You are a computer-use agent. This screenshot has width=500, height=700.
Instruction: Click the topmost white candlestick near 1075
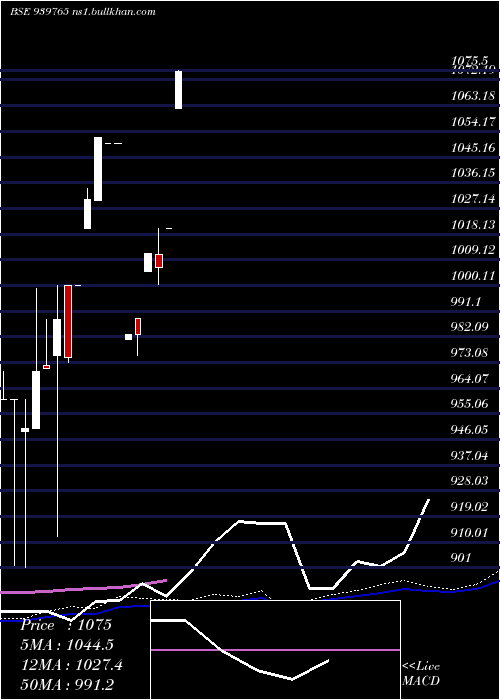pyautogui.click(x=178, y=89)
